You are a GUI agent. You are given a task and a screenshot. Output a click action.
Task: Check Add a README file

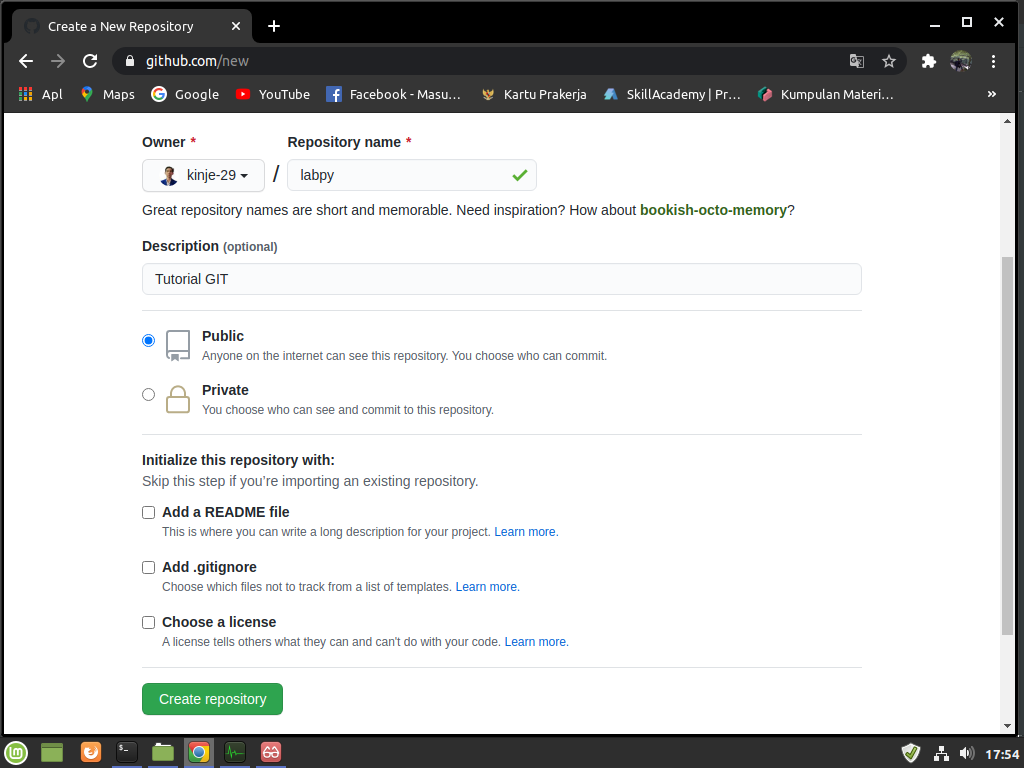pyautogui.click(x=148, y=513)
